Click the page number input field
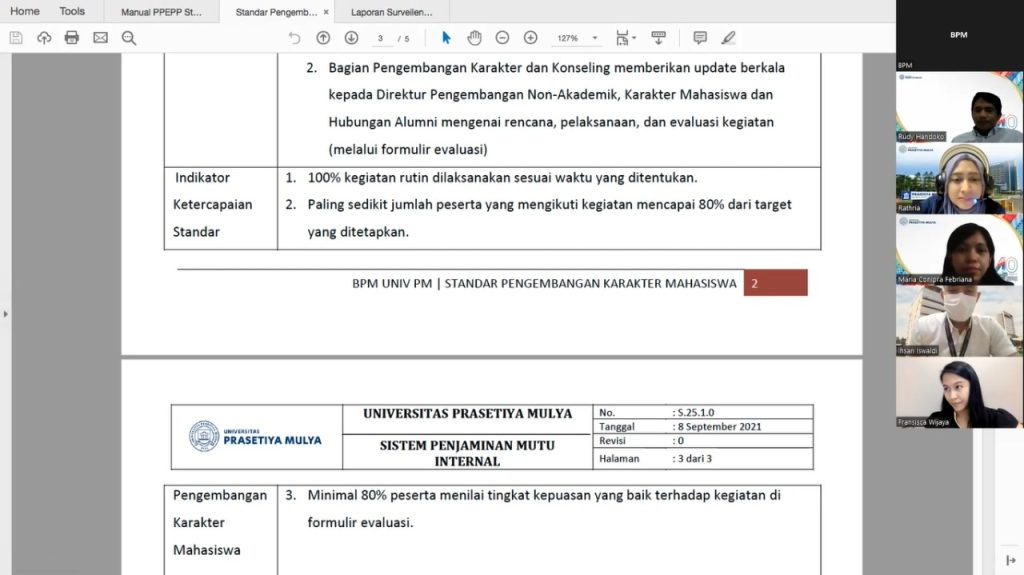1024x575 pixels. (x=381, y=39)
